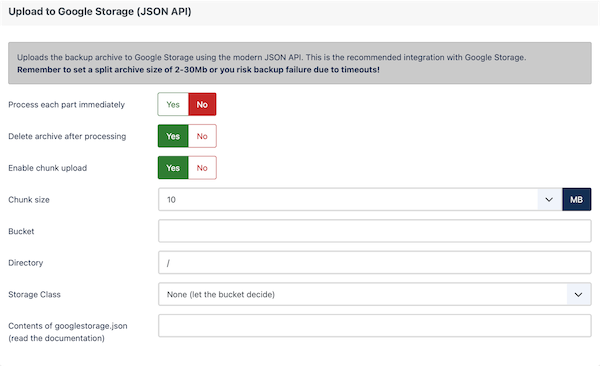Image resolution: width=600 pixels, height=366 pixels.
Task: Click the 'Delete archive after processing' label
Action: pos(67,136)
